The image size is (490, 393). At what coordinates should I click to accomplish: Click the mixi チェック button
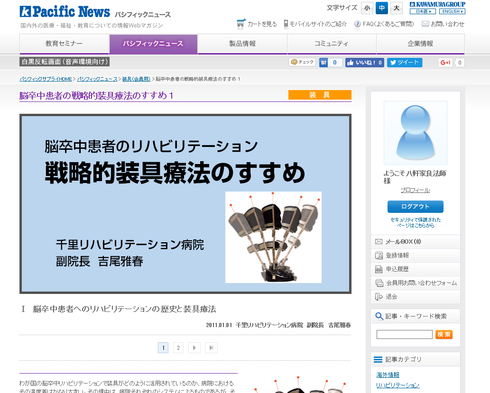[x=302, y=62]
